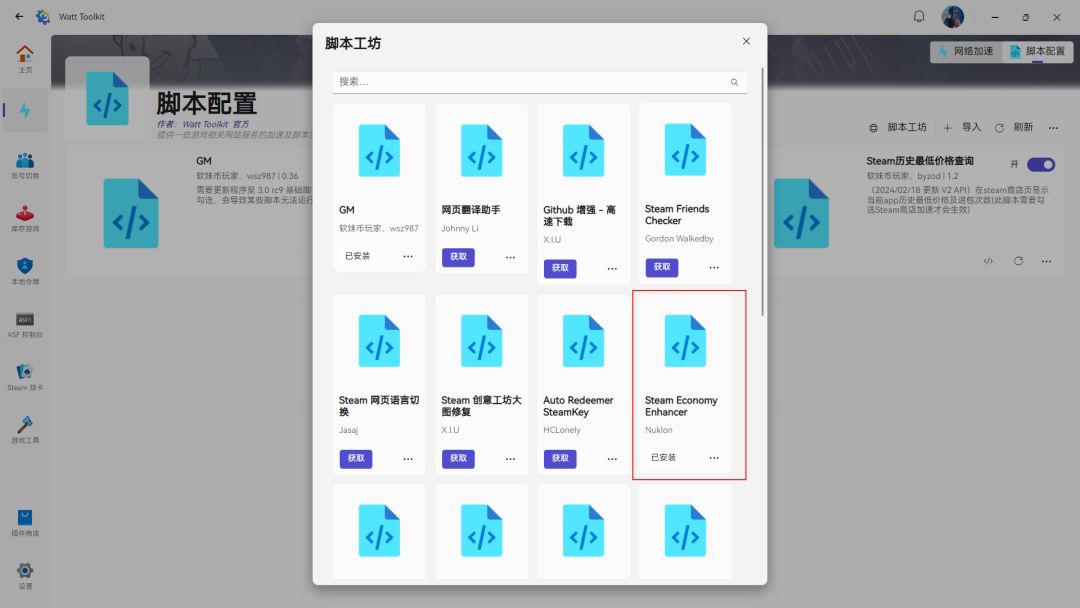Click 导入 to import a script
This screenshot has width=1080, height=608.
[x=962, y=127]
